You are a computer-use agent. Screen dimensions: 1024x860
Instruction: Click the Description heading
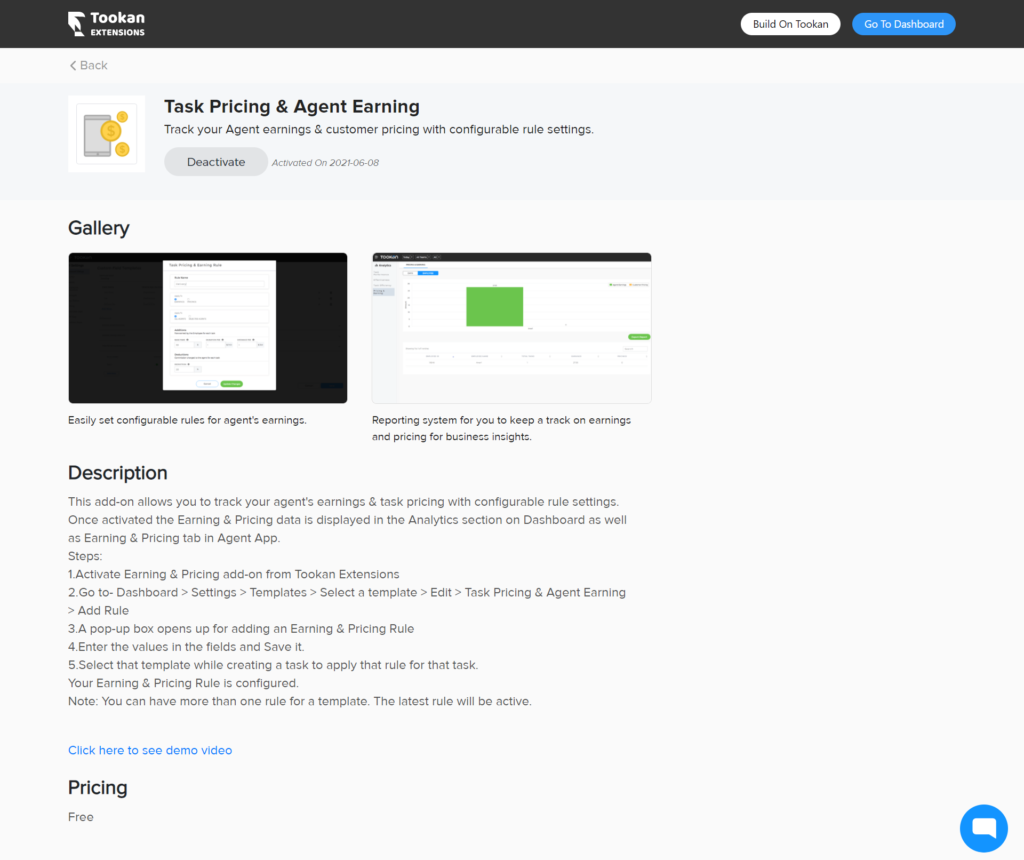point(118,473)
